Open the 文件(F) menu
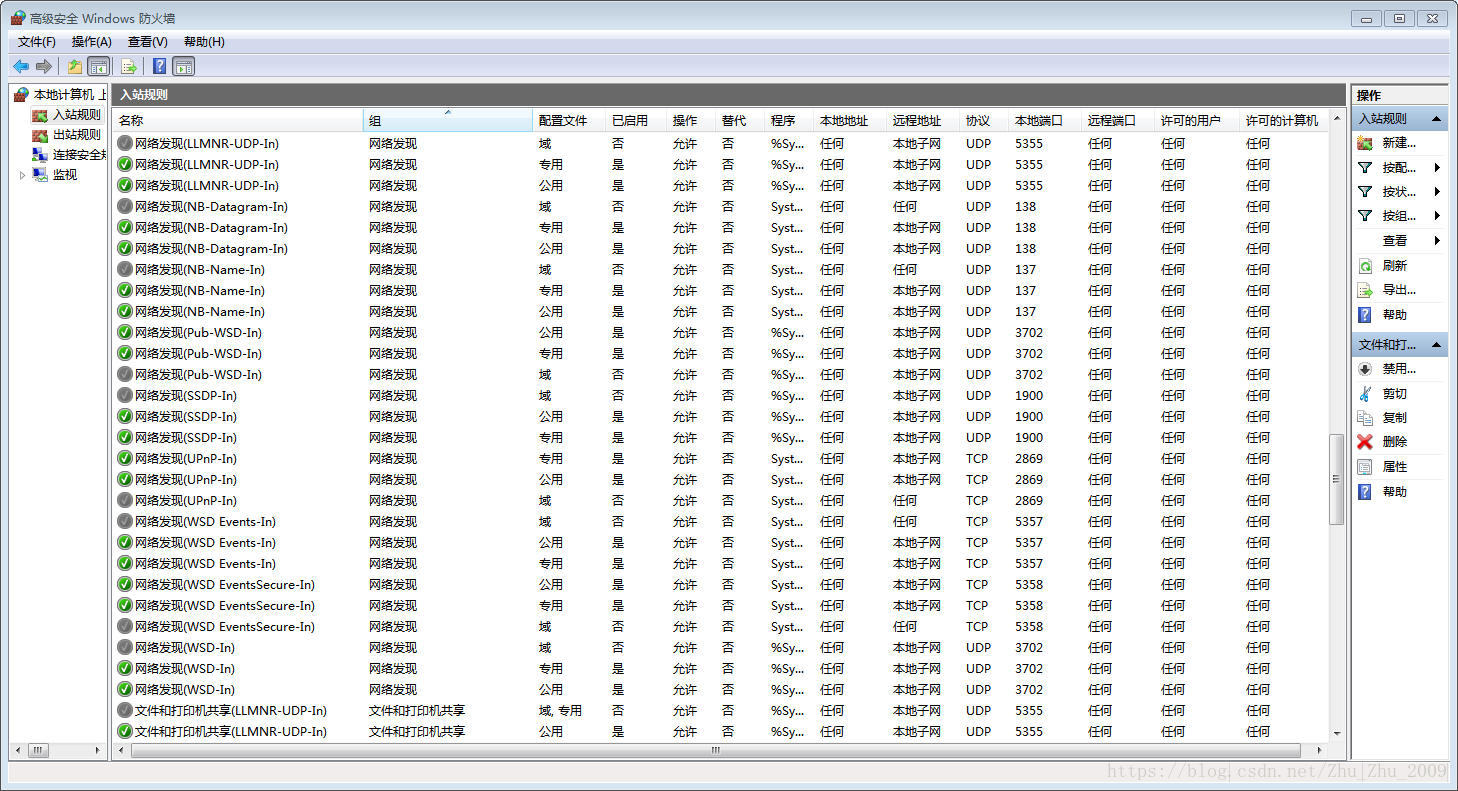This screenshot has width=1458, height=791. coord(37,42)
